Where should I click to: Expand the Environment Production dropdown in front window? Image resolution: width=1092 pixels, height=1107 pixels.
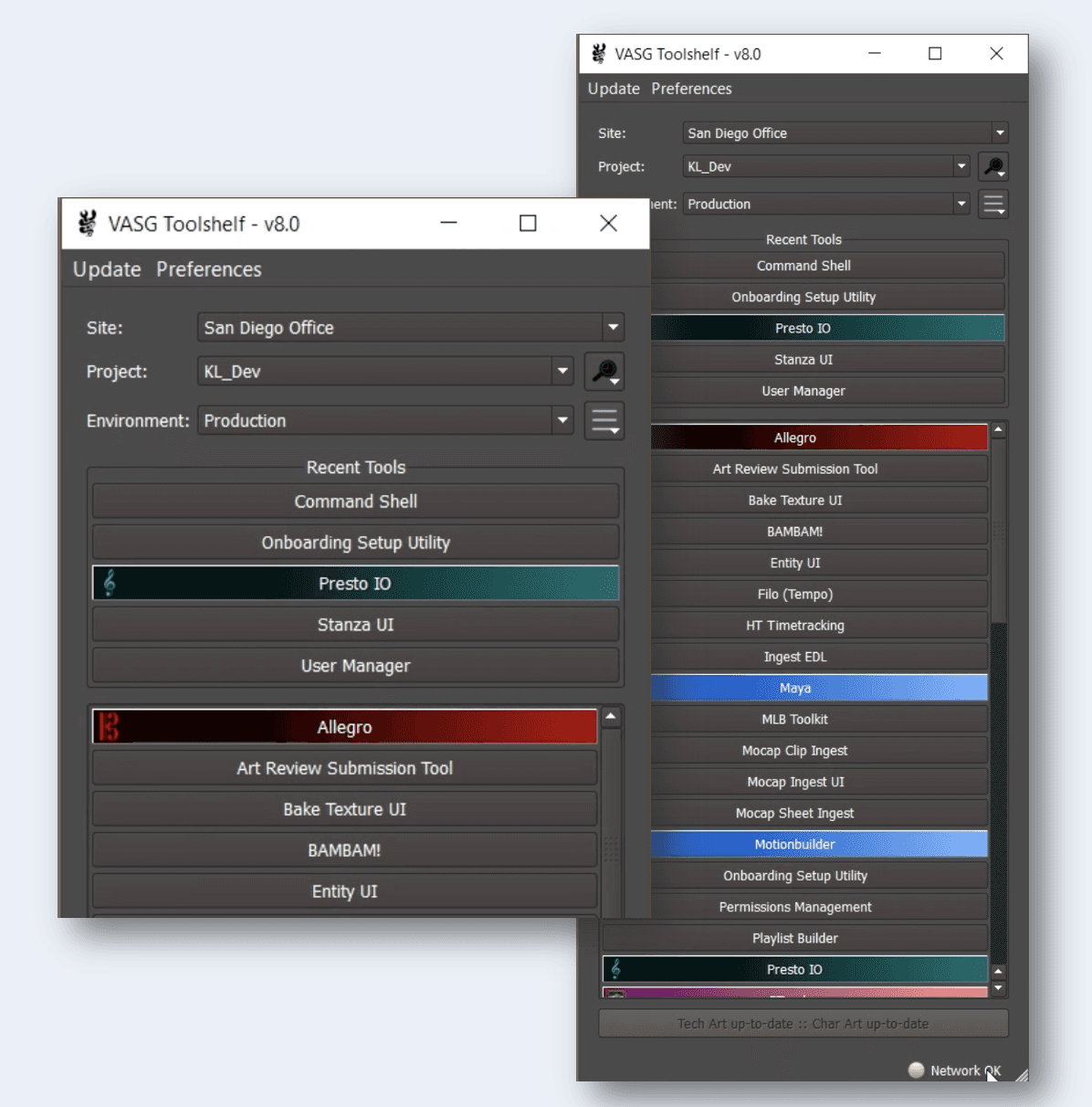pos(562,420)
